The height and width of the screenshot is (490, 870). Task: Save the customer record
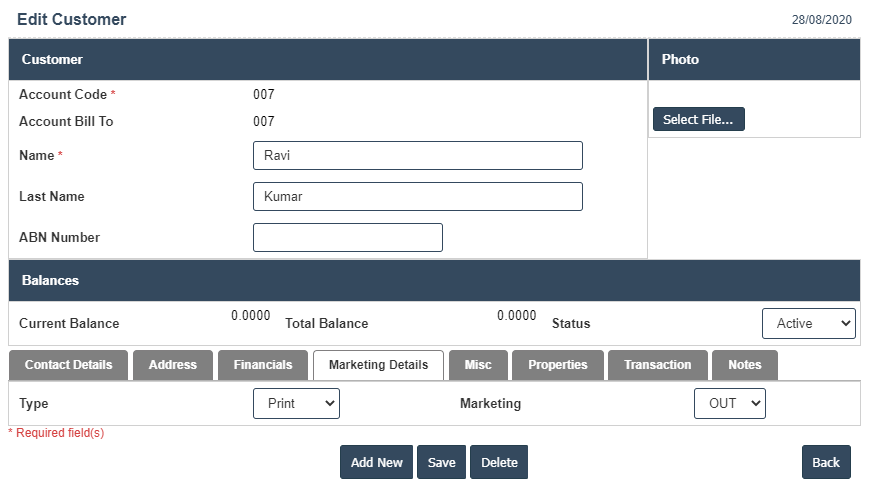point(441,462)
